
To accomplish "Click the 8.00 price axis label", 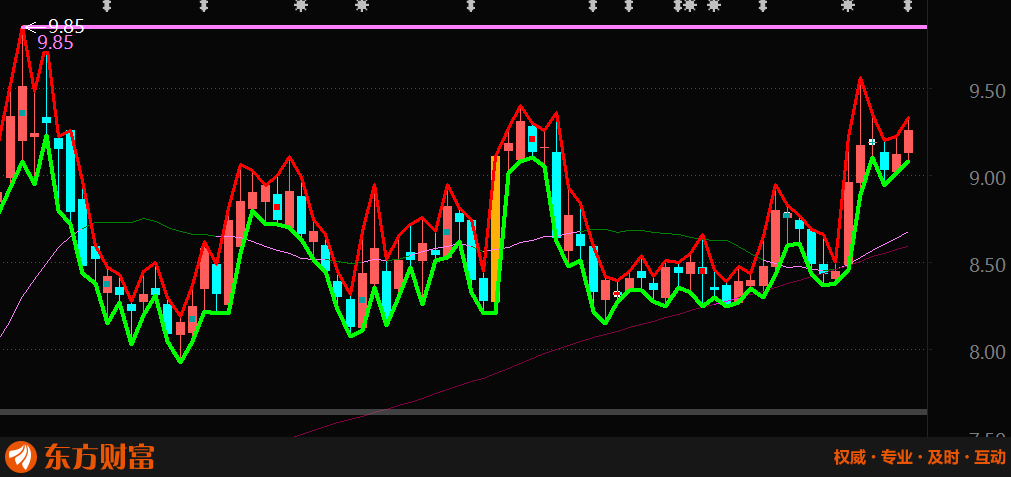I will [x=987, y=352].
